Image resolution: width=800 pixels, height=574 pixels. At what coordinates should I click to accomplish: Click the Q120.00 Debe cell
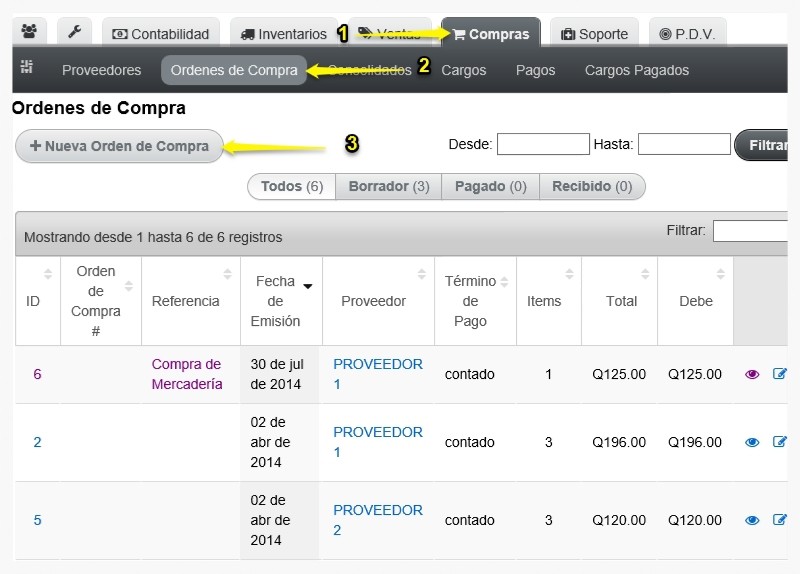[x=695, y=520]
